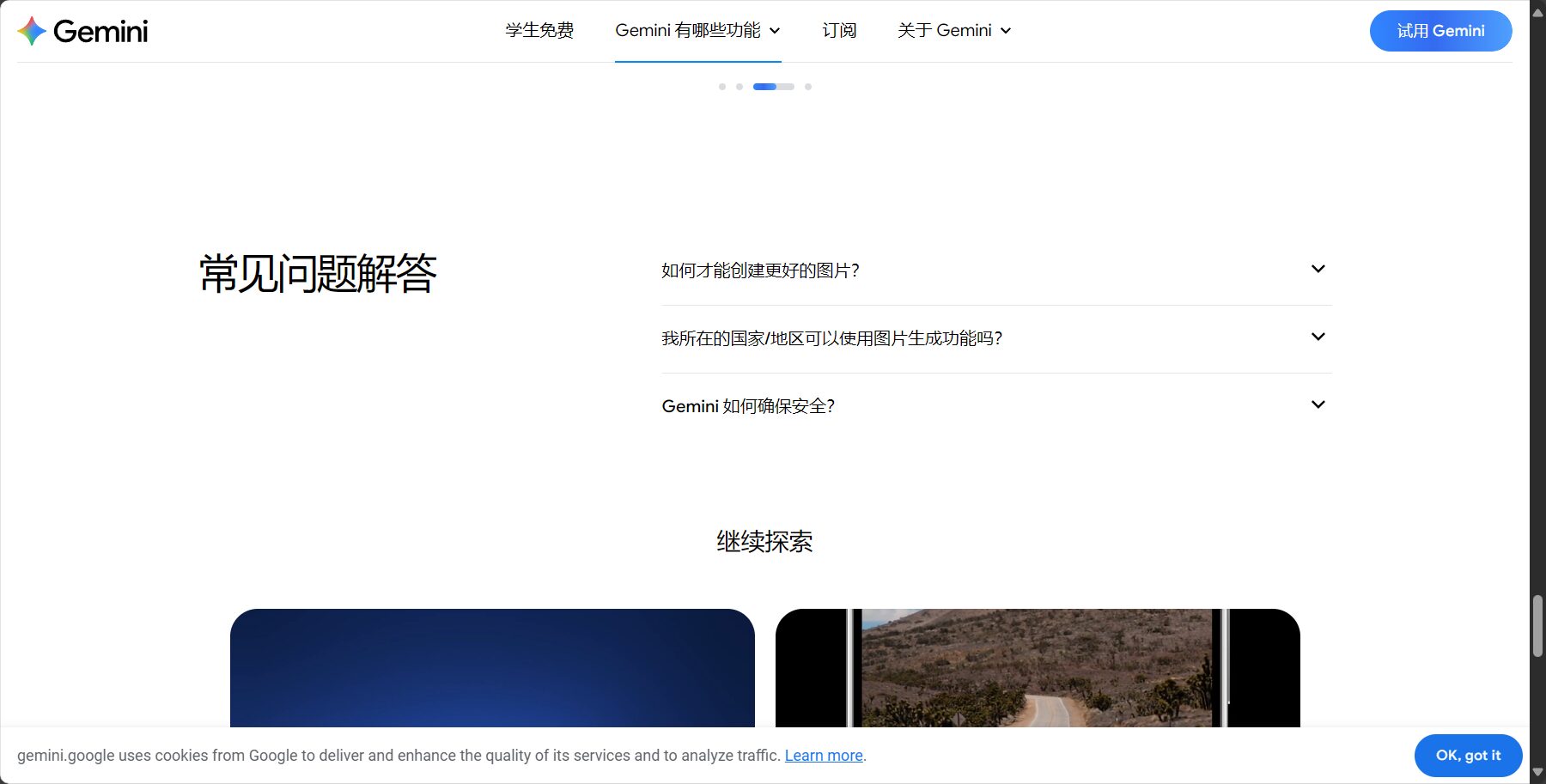This screenshot has width=1546, height=784.
Task: Click the 如何才能创建更好的图片? text
Action: [760, 270]
